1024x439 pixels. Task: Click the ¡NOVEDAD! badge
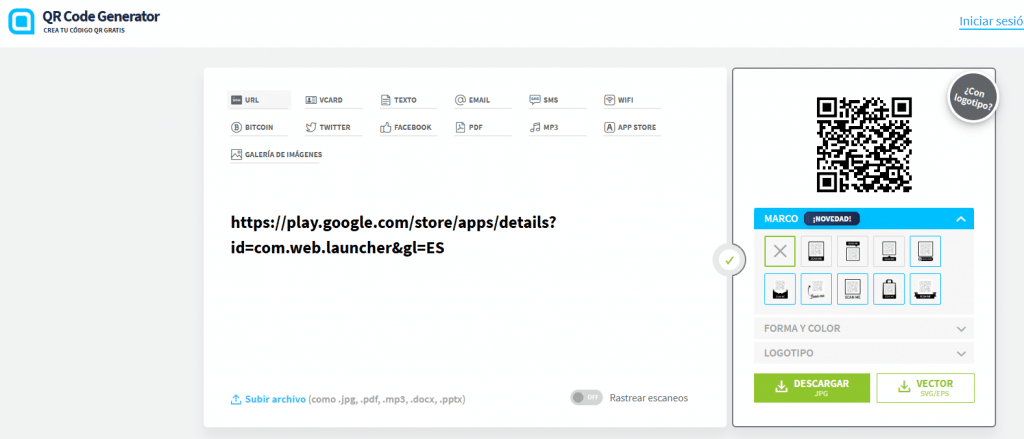(832, 219)
